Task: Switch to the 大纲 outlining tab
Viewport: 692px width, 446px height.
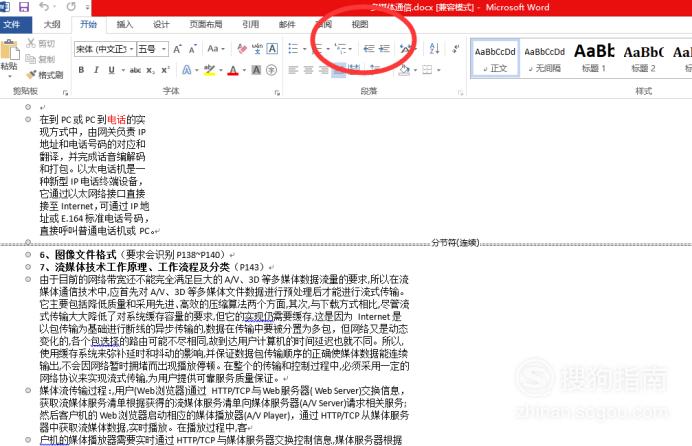Action: (x=52, y=24)
